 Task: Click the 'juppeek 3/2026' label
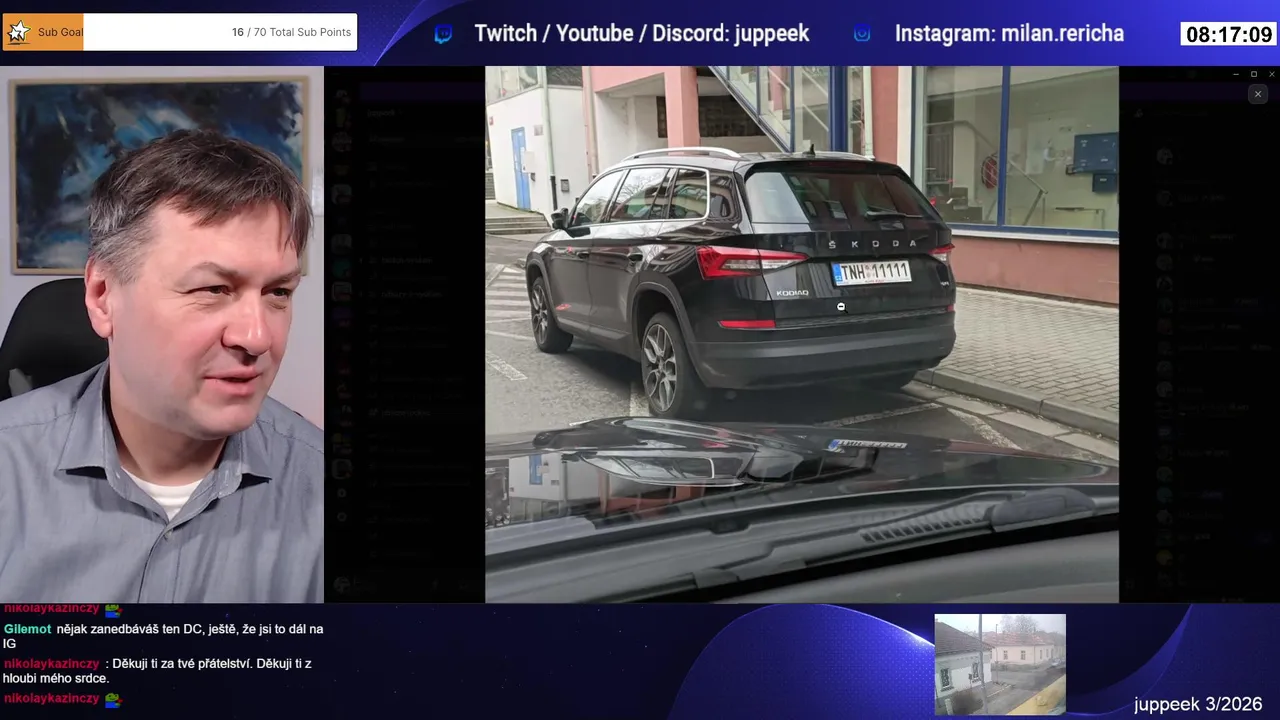pyautogui.click(x=1198, y=704)
